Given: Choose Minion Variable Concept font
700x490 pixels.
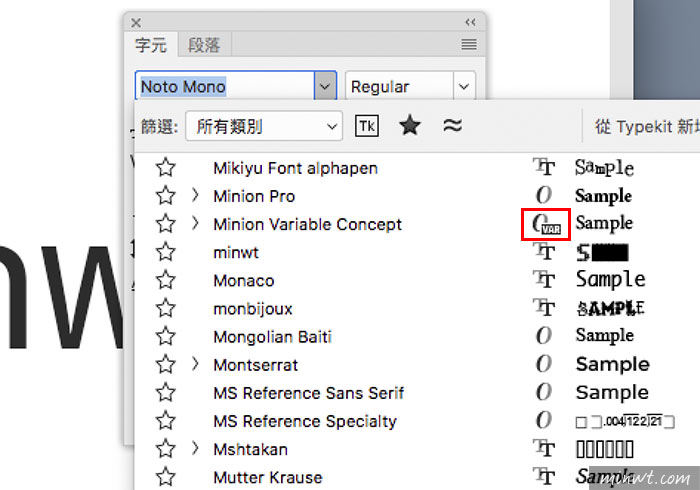Looking at the screenshot, I should tap(308, 224).
